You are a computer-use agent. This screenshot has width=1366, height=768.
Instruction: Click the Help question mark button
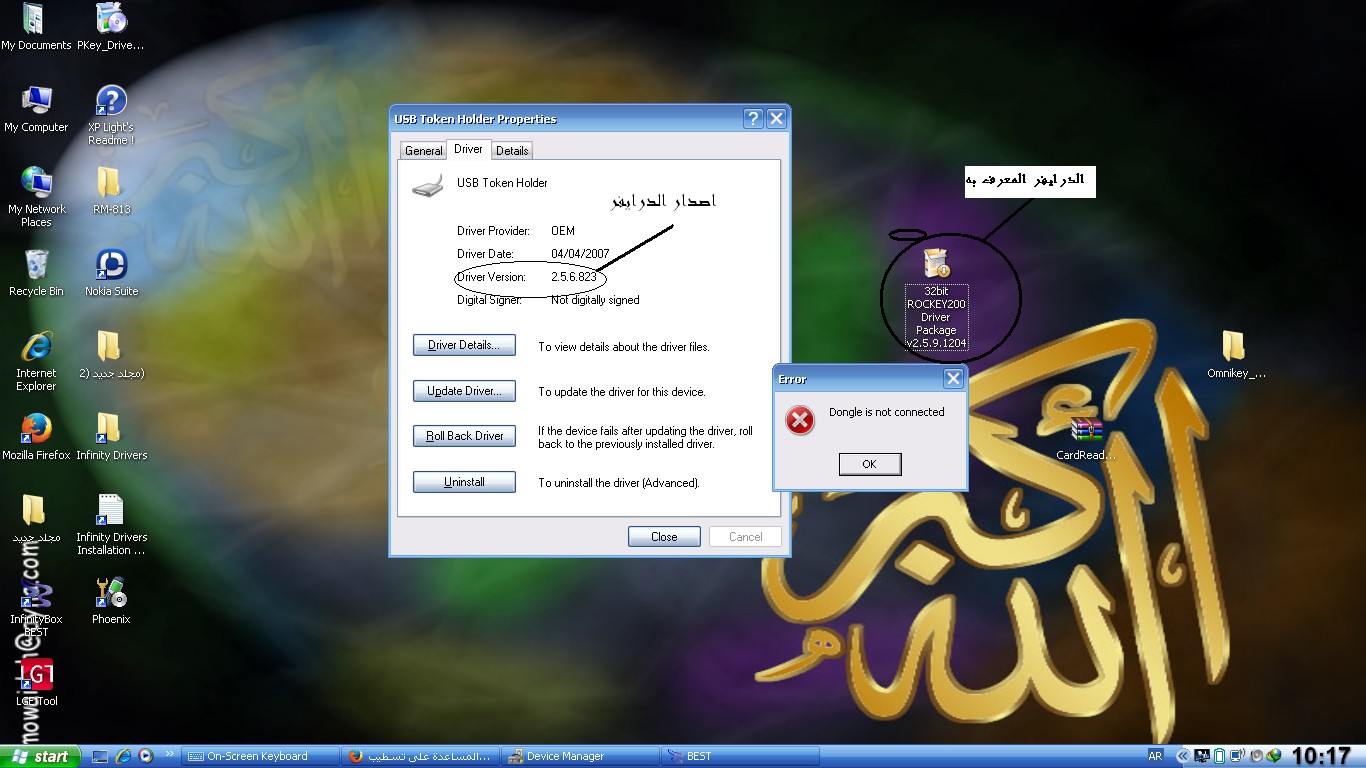pos(754,119)
